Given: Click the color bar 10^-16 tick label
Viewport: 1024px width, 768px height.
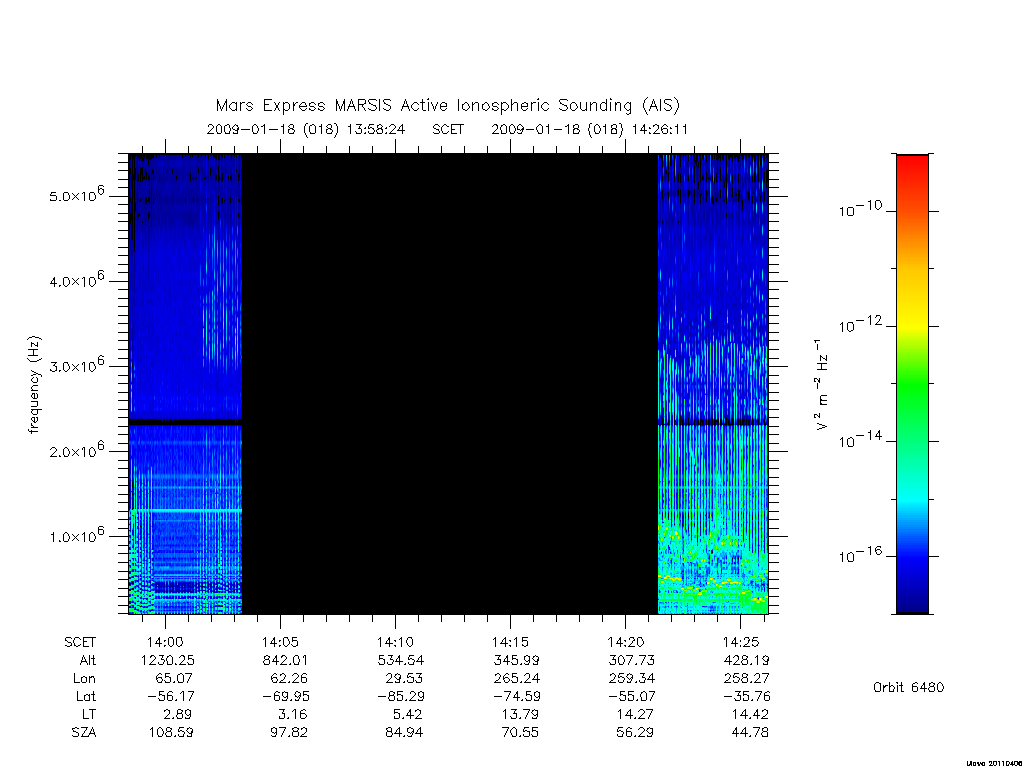Looking at the screenshot, I should 860,554.
